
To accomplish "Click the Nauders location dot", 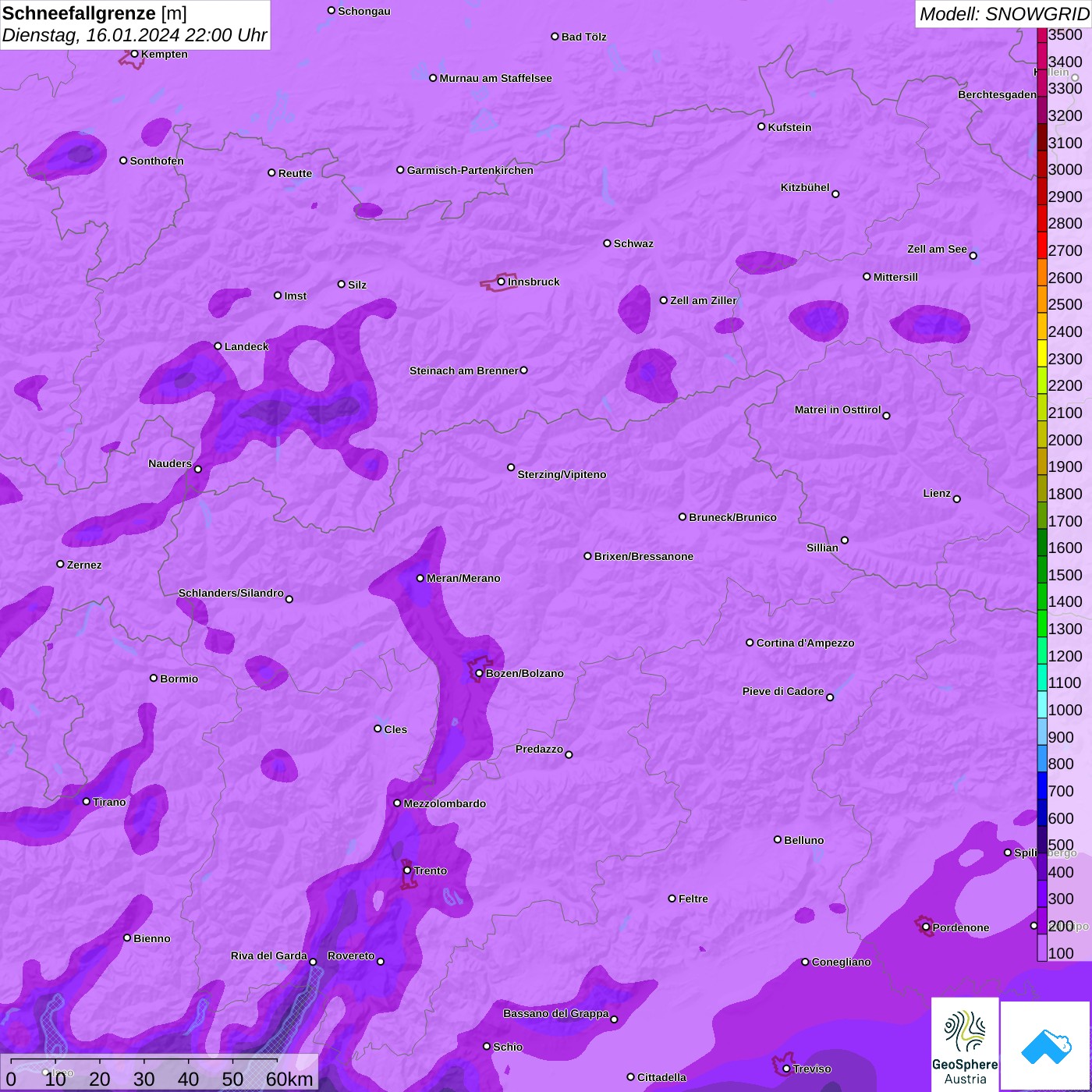I will [198, 469].
